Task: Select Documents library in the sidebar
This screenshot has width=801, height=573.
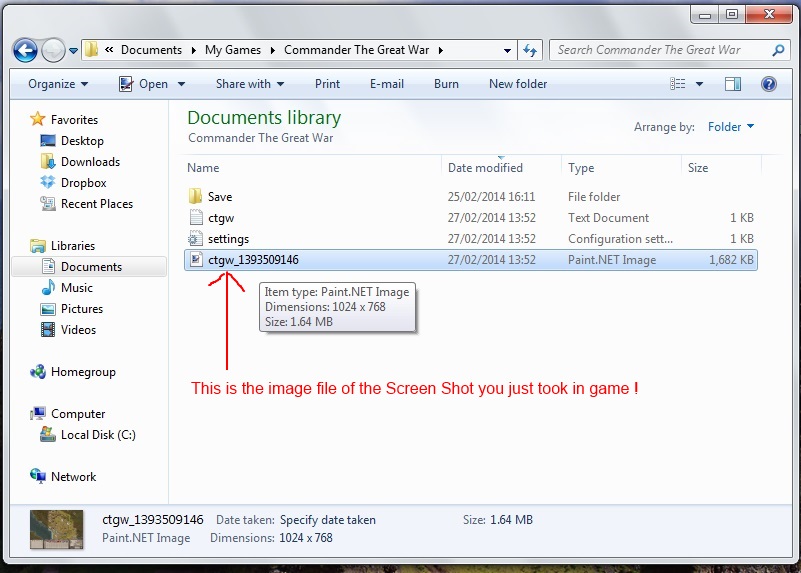Action: [91, 267]
